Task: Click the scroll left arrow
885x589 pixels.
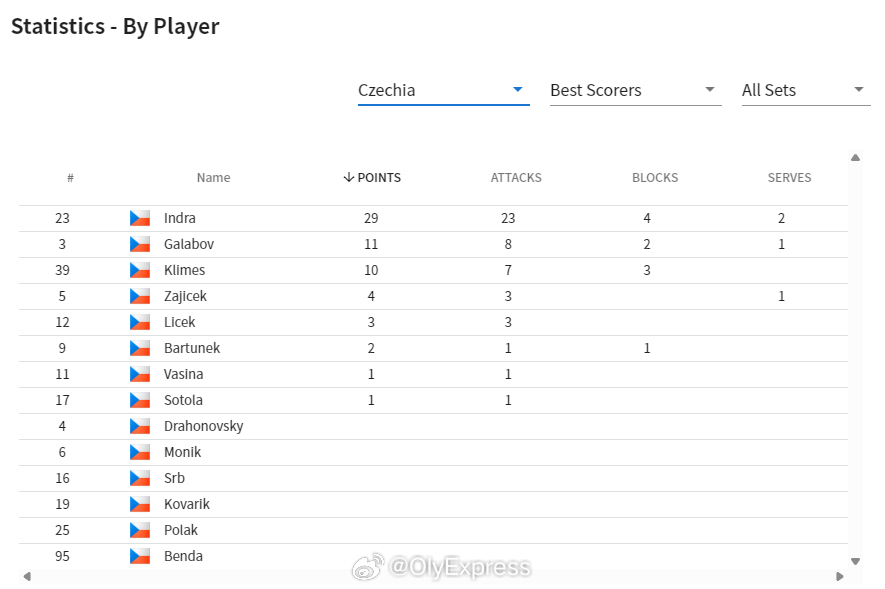Action: [x=27, y=577]
